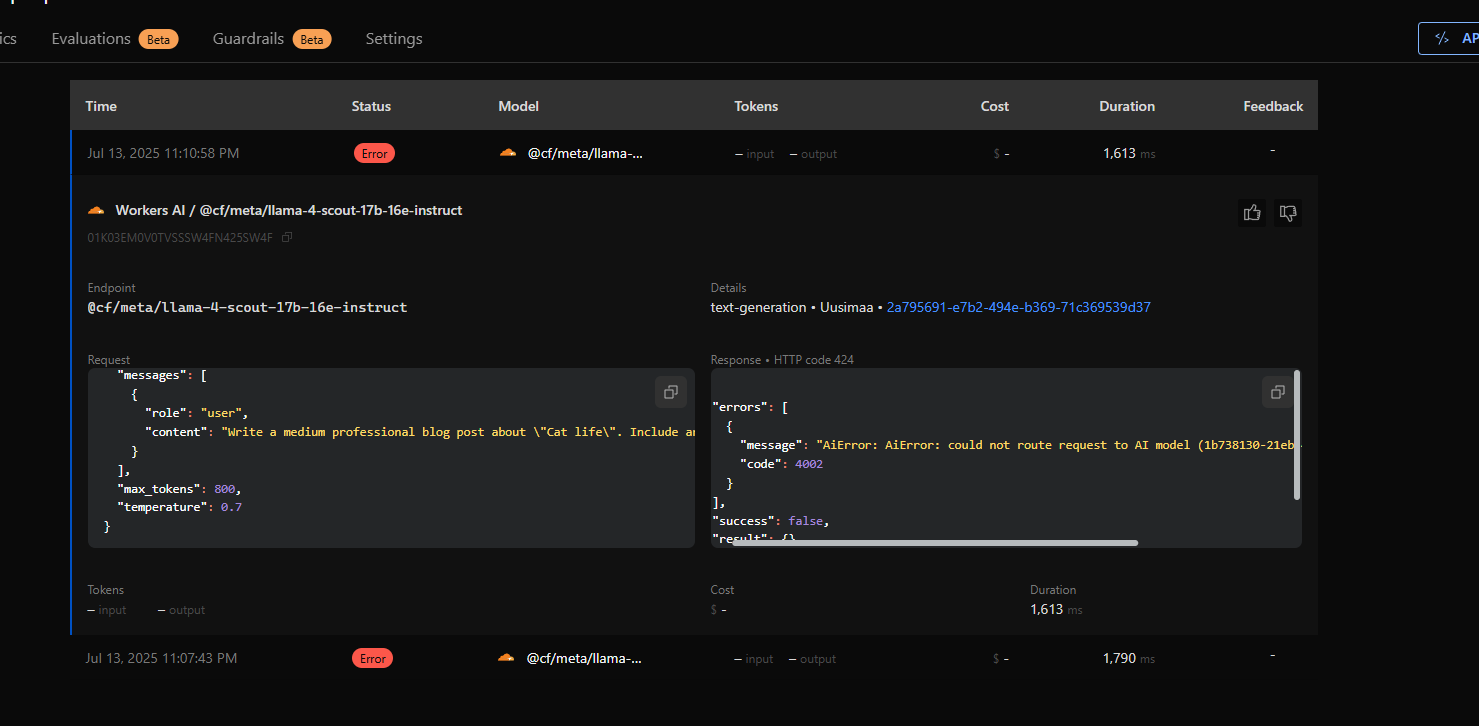
Task: Click Cloudflare icon in 11:10:58 PM row
Action: coord(507,153)
